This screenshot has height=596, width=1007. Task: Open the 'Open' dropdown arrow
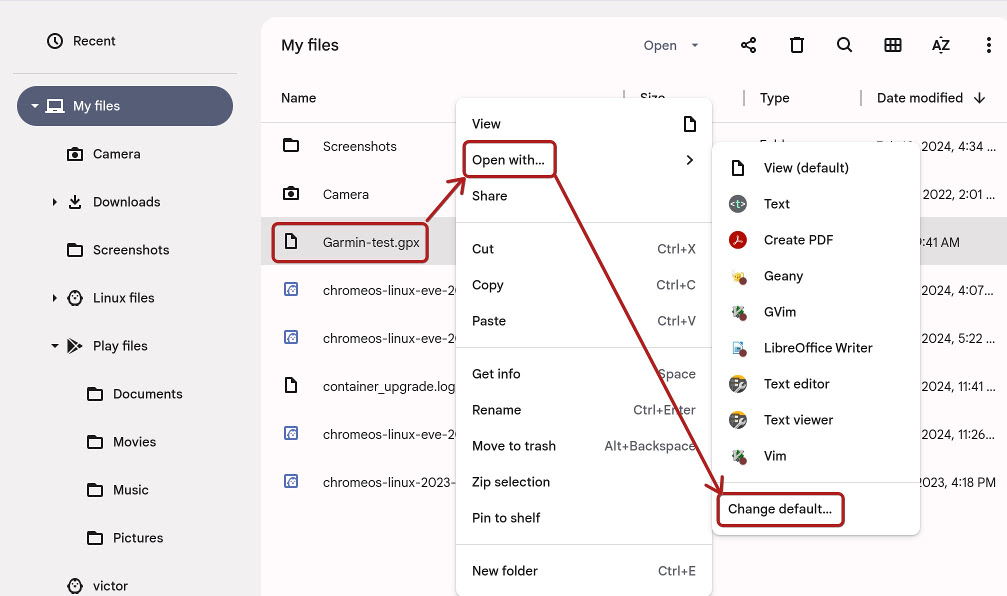click(695, 45)
